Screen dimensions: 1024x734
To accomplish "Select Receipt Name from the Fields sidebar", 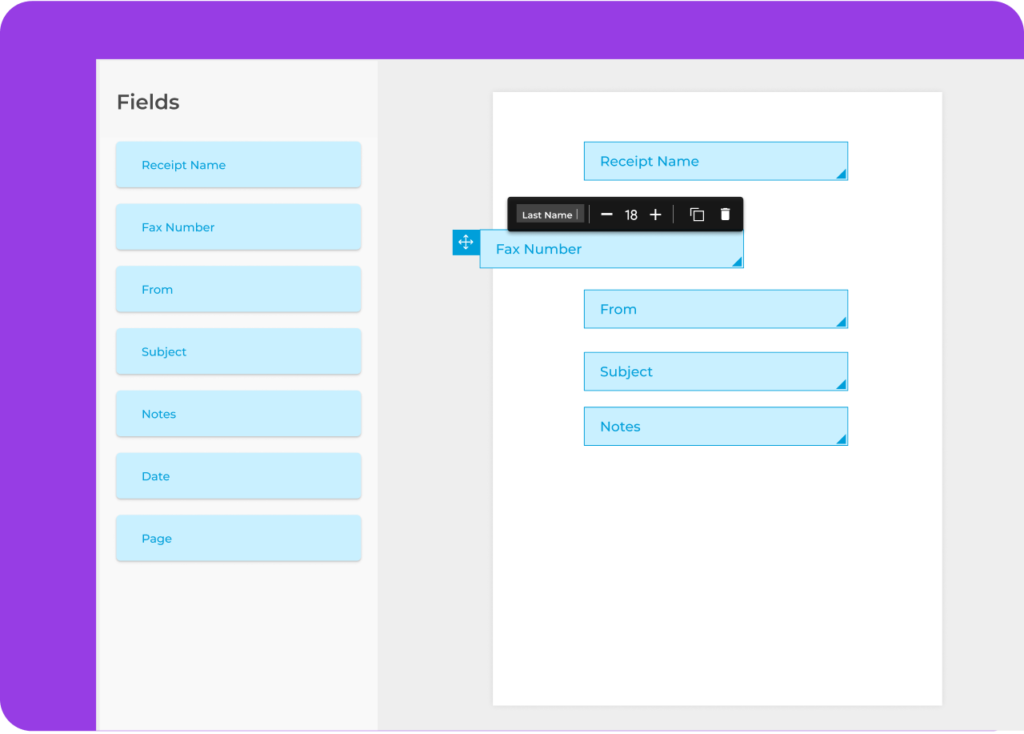I will [x=238, y=164].
